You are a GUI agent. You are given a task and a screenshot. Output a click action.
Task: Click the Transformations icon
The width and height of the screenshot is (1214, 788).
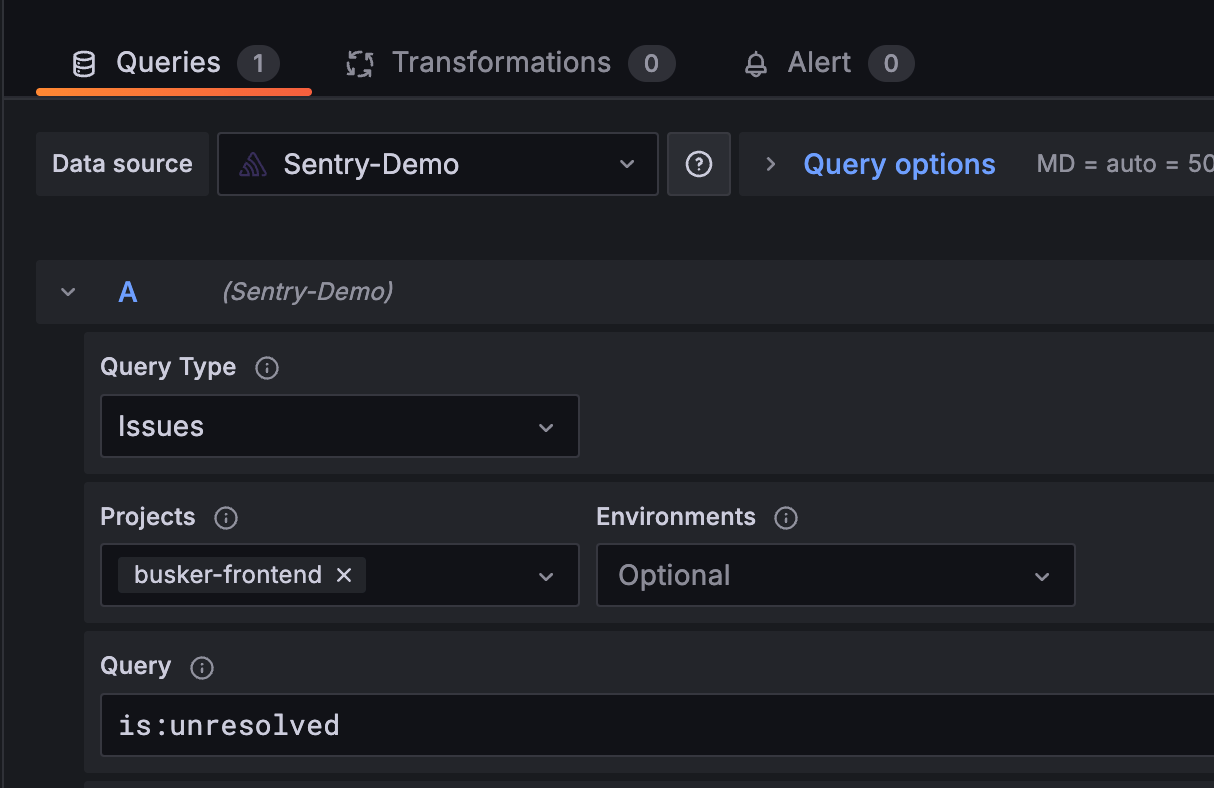click(x=359, y=65)
